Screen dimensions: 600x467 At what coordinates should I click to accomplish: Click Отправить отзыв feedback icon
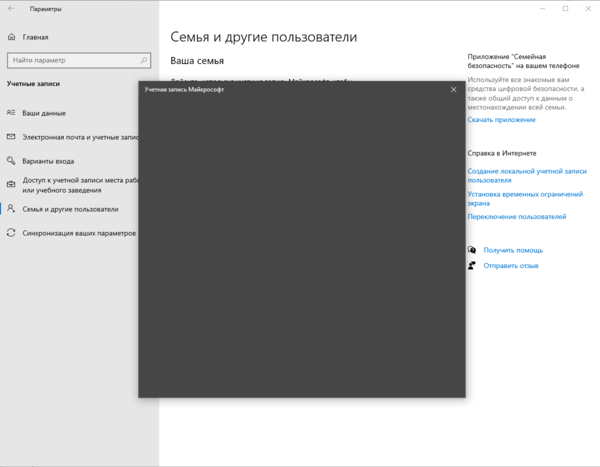(x=472, y=266)
